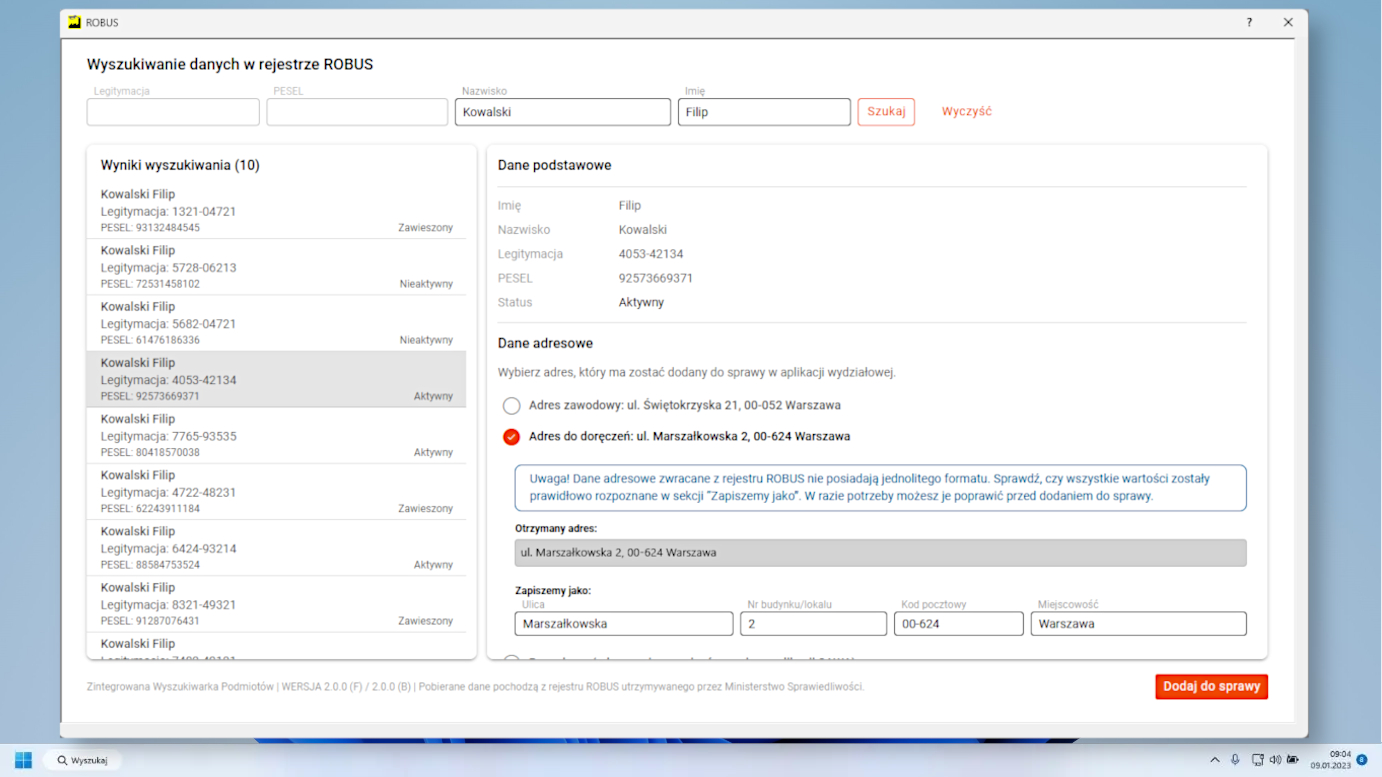Click the Wyszukiwanie danych w rejestrze ROBUS title
This screenshot has width=1382, height=777.
pos(230,65)
